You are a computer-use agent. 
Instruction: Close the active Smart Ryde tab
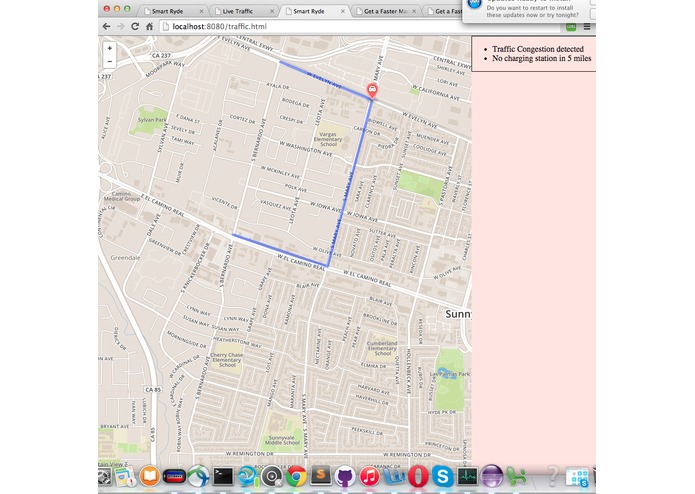pyautogui.click(x=343, y=12)
